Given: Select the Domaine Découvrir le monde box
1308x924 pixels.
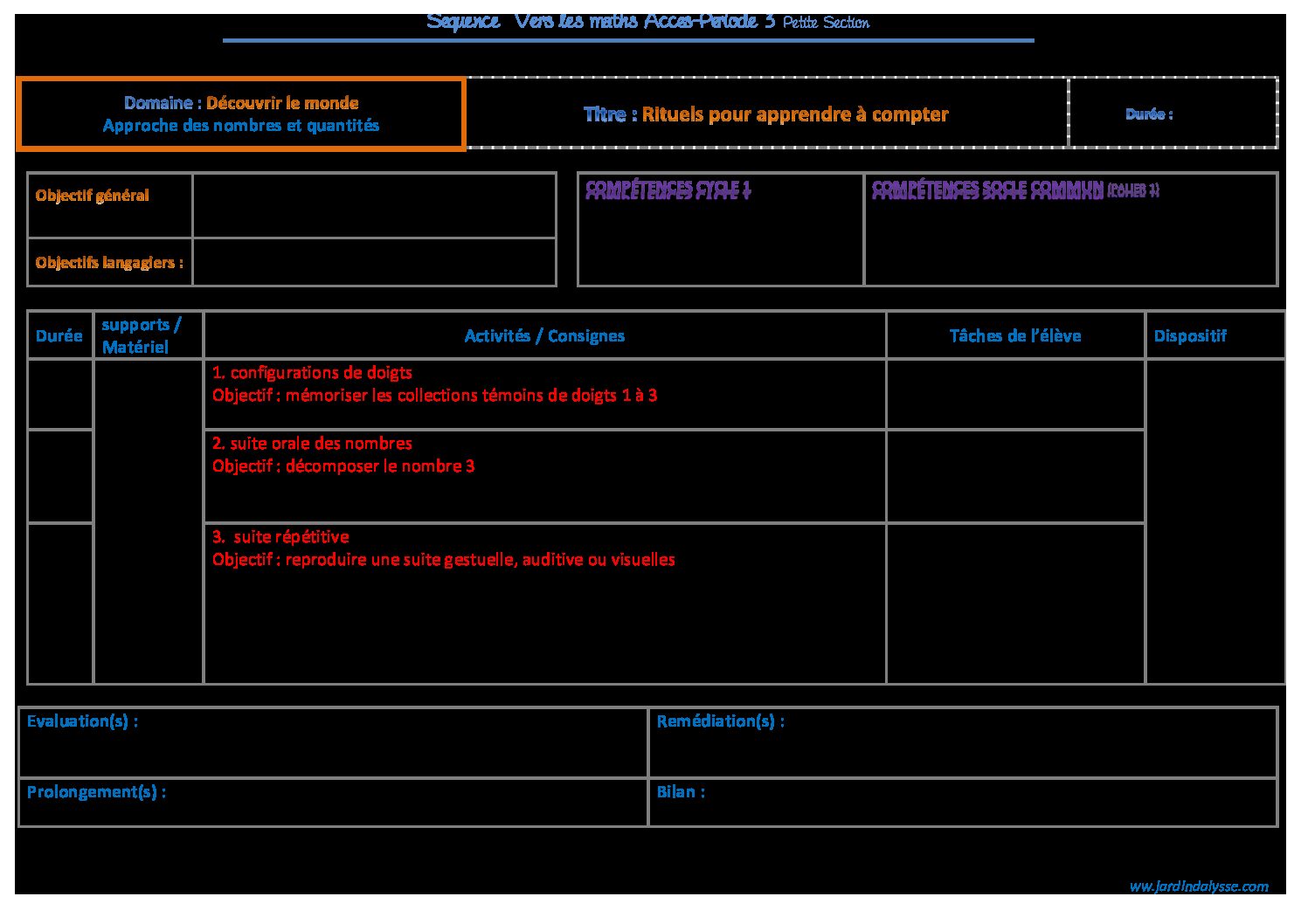Looking at the screenshot, I should pyautogui.click(x=241, y=114).
